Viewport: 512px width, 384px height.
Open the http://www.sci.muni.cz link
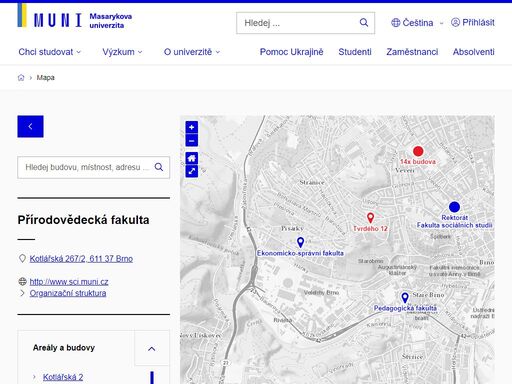69,282
